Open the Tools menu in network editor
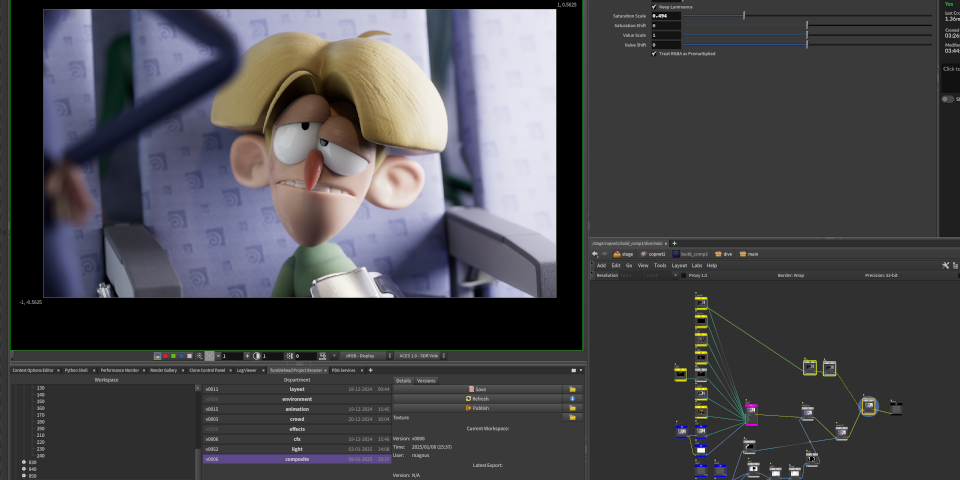 (x=660, y=265)
